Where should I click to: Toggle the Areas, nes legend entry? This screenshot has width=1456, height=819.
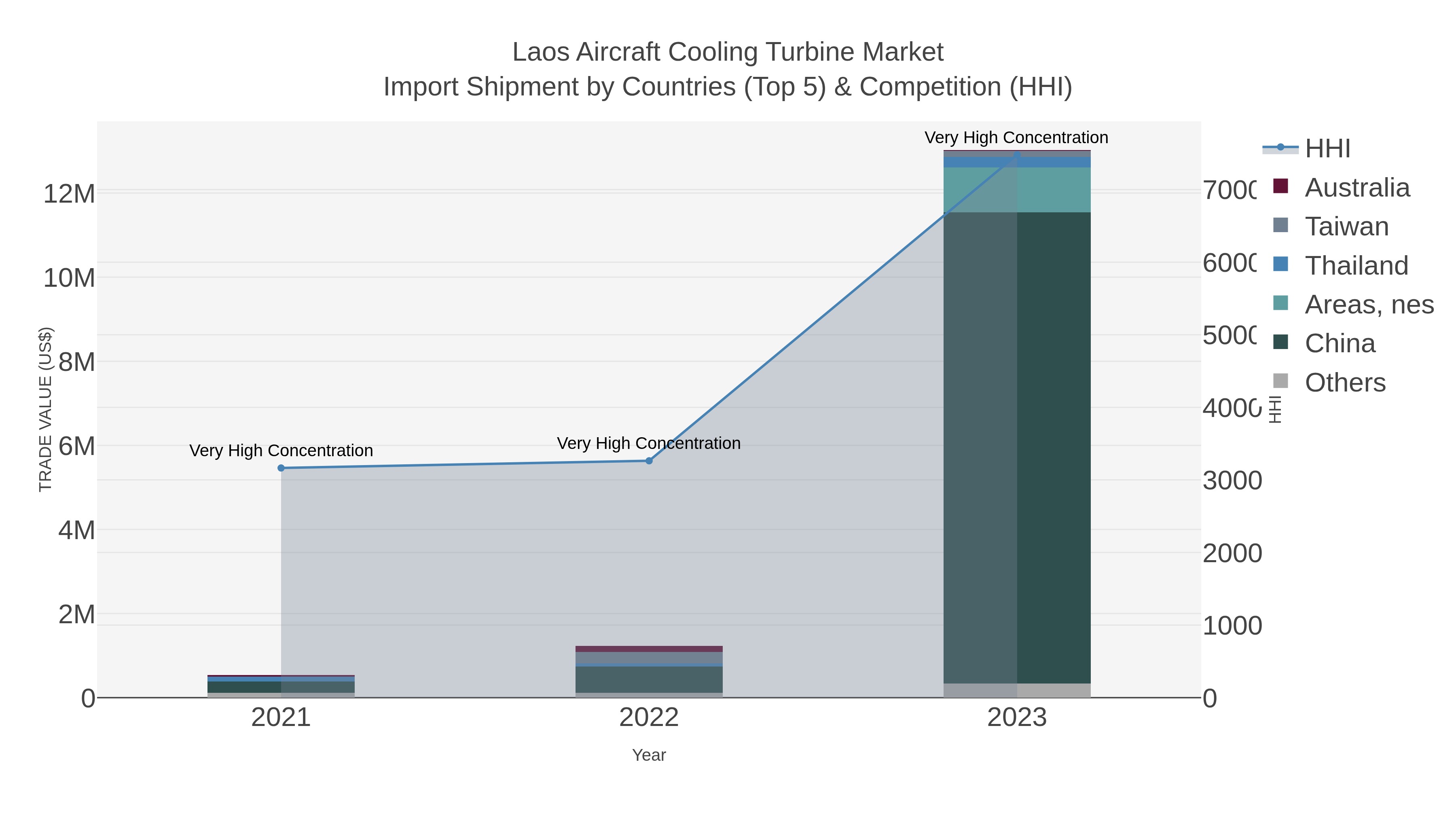[x=1353, y=304]
